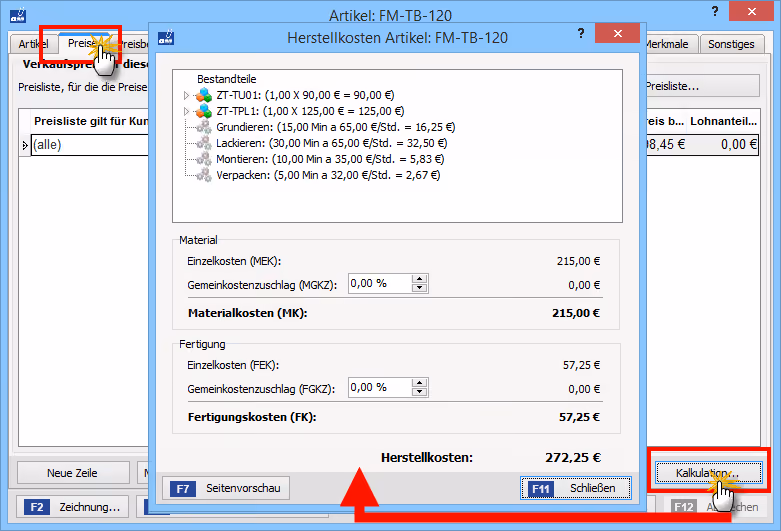Switch to the Artikel tab

pos(33,44)
